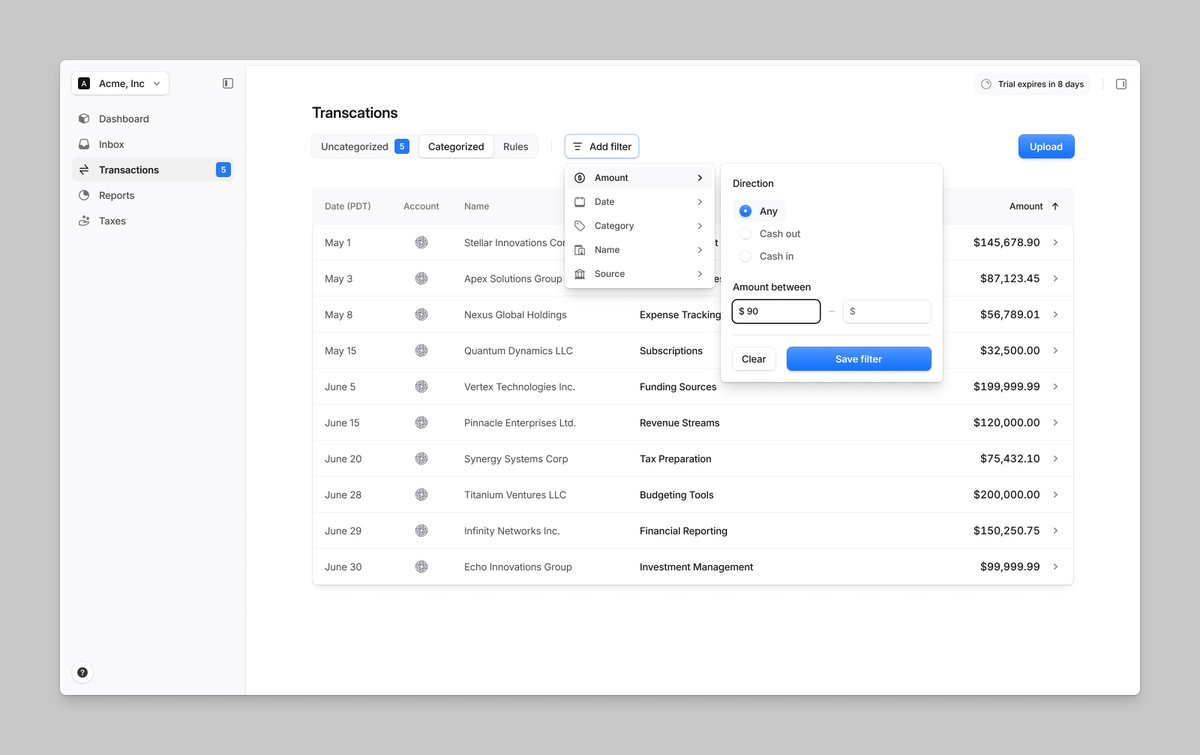The width and height of the screenshot is (1200, 755).
Task: Click the account icon in June 15 row
Action: 421,423
